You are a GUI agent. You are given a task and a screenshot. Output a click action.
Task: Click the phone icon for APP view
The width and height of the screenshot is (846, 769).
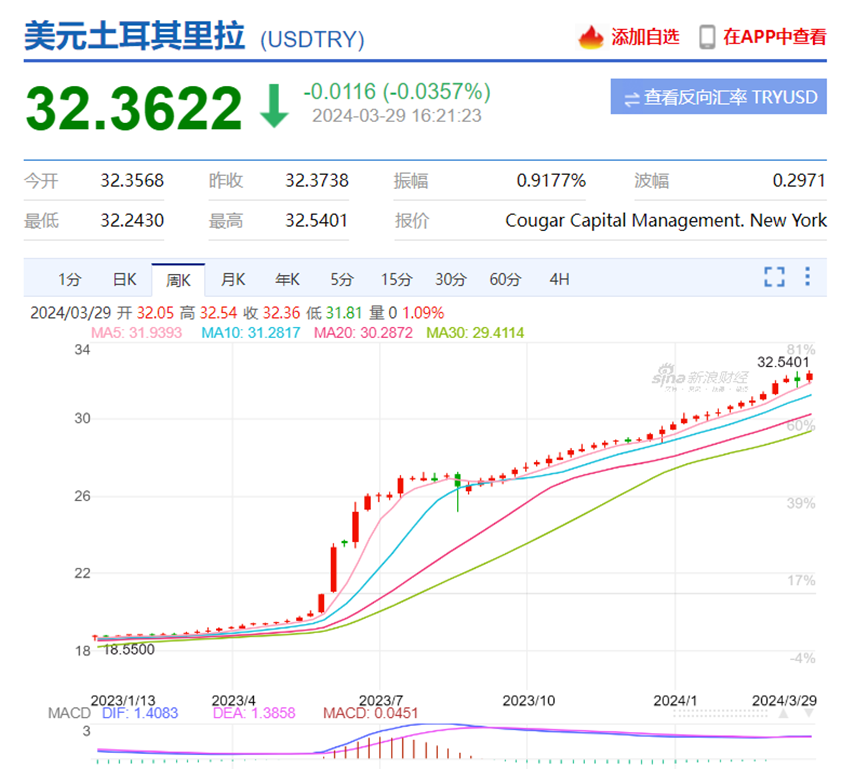(x=707, y=37)
